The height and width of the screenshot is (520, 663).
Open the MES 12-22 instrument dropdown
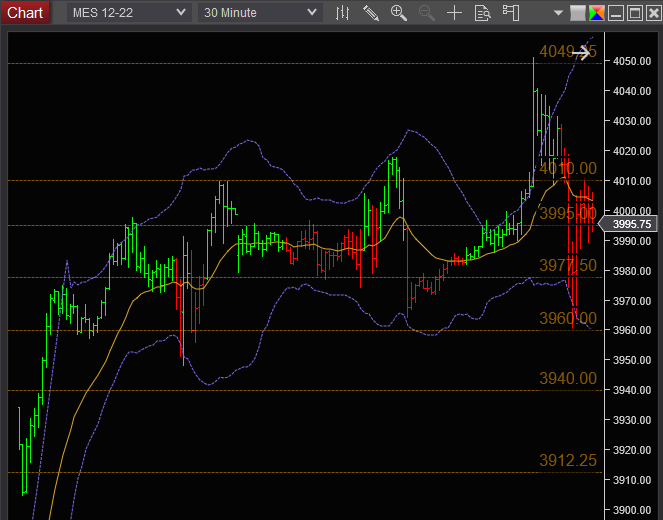pyautogui.click(x=129, y=13)
